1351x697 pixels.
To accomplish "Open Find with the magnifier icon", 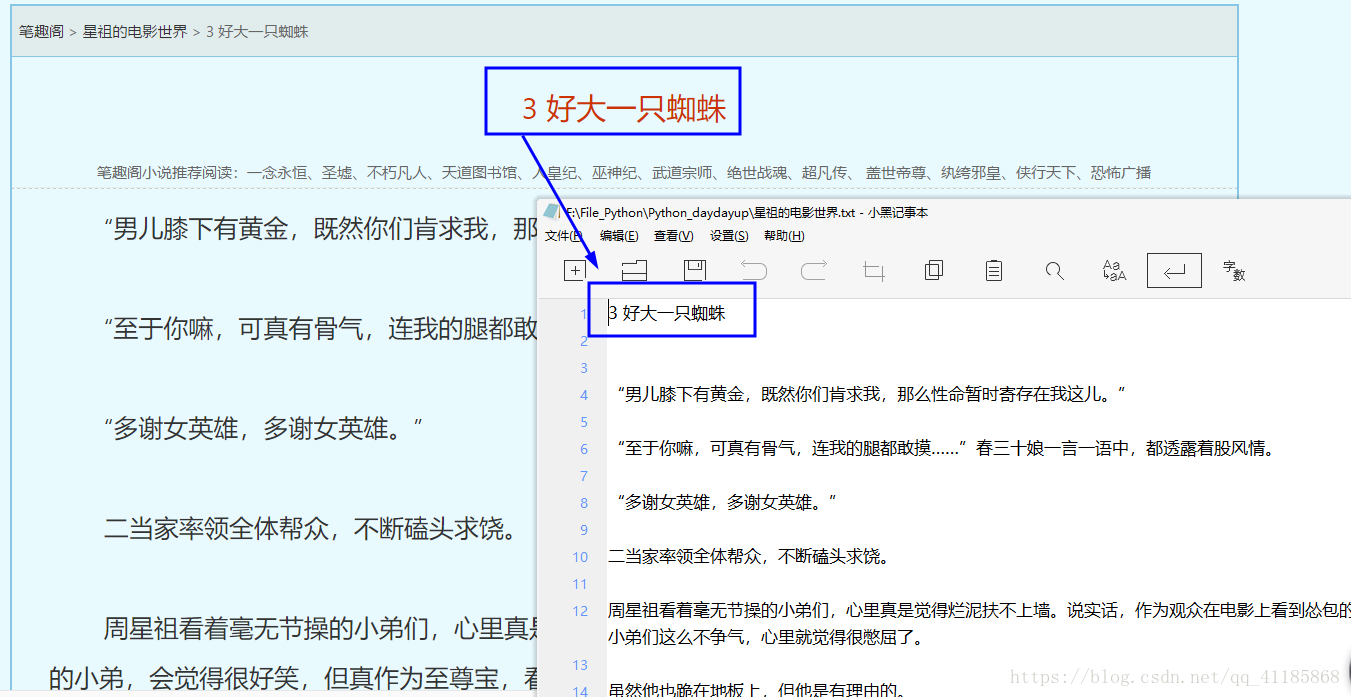I will 1054,270.
